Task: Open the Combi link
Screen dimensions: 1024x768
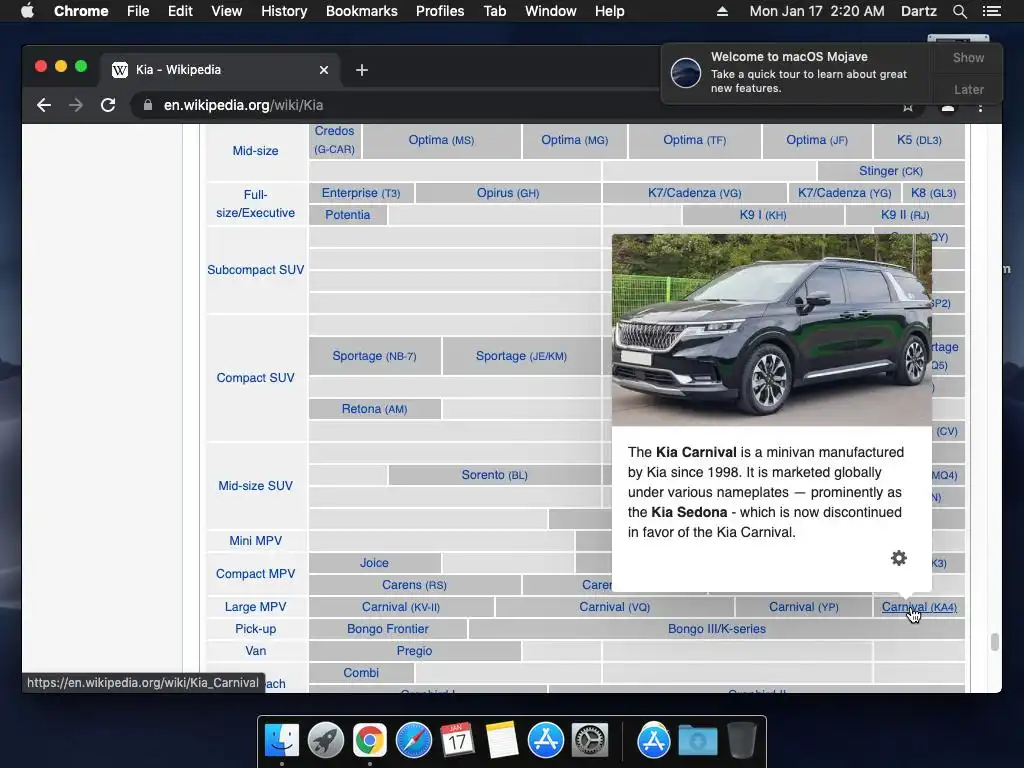Action: point(361,673)
